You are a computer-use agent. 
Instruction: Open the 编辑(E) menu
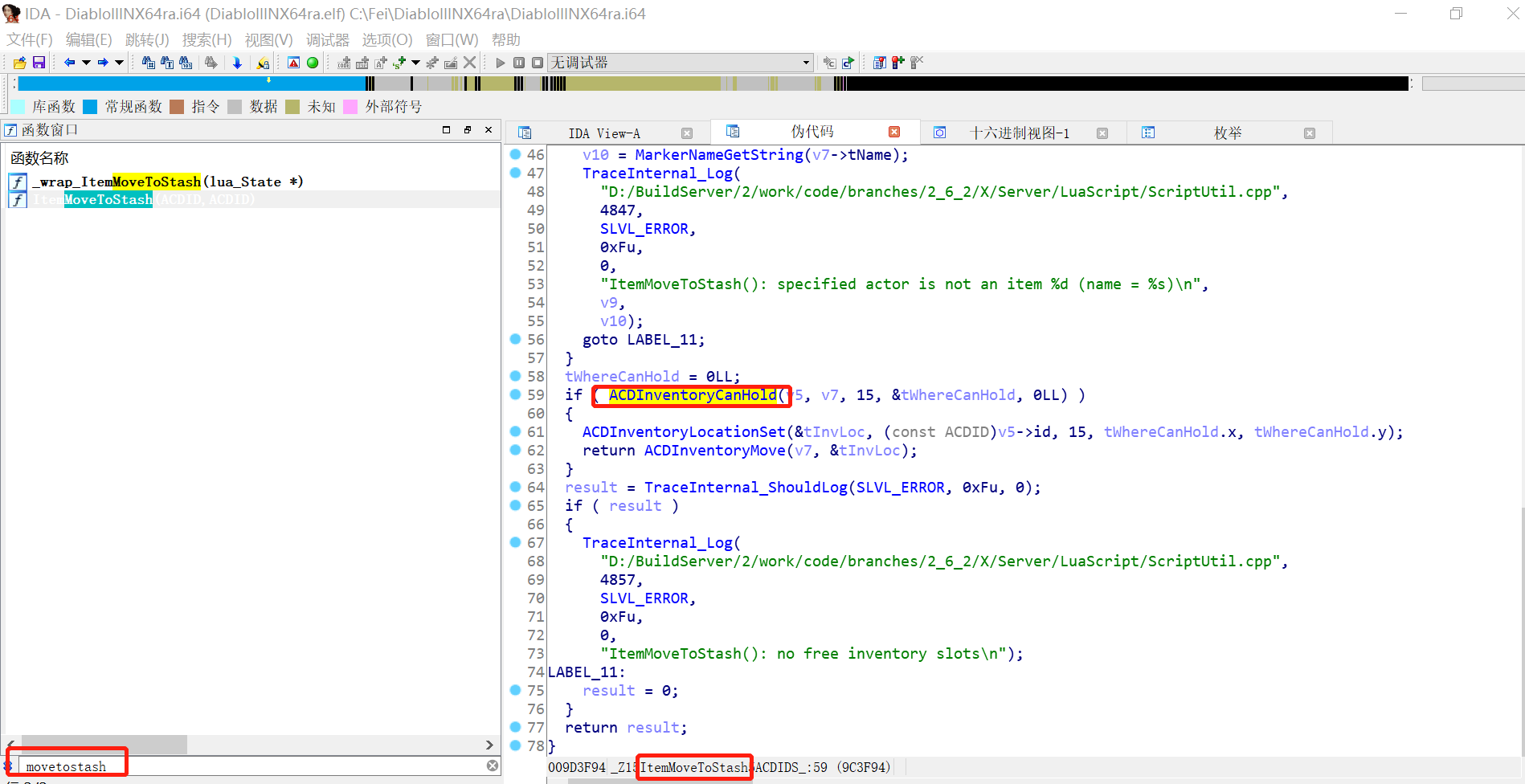point(88,39)
